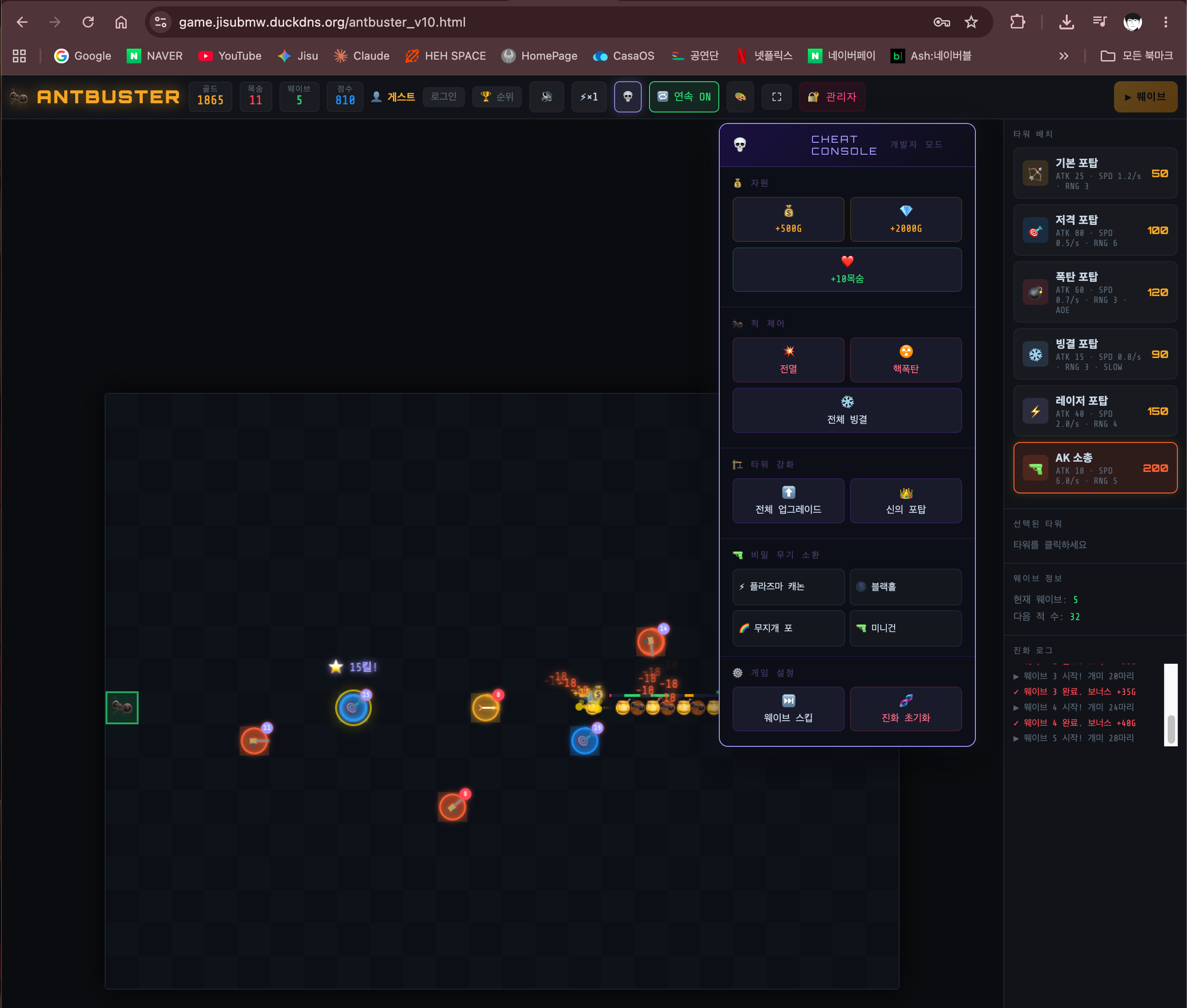Expand hidden bookmarks chevron
The width and height of the screenshot is (1187, 1008).
[x=1064, y=56]
